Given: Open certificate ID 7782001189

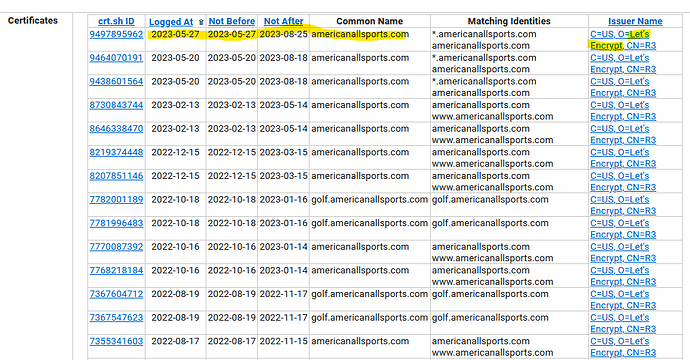Looking at the screenshot, I should click(116, 199).
